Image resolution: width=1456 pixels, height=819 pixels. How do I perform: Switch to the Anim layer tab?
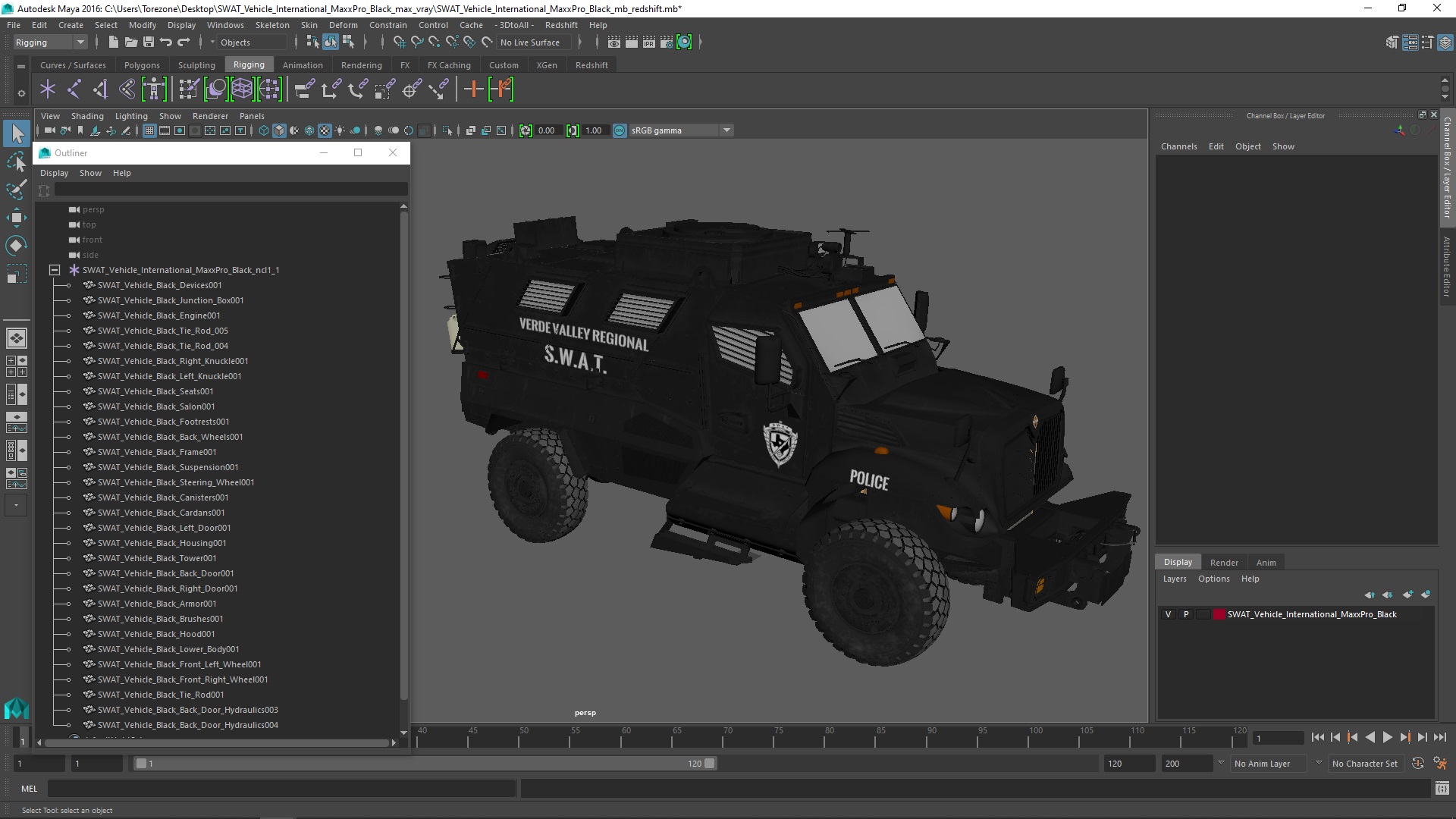[1266, 563]
